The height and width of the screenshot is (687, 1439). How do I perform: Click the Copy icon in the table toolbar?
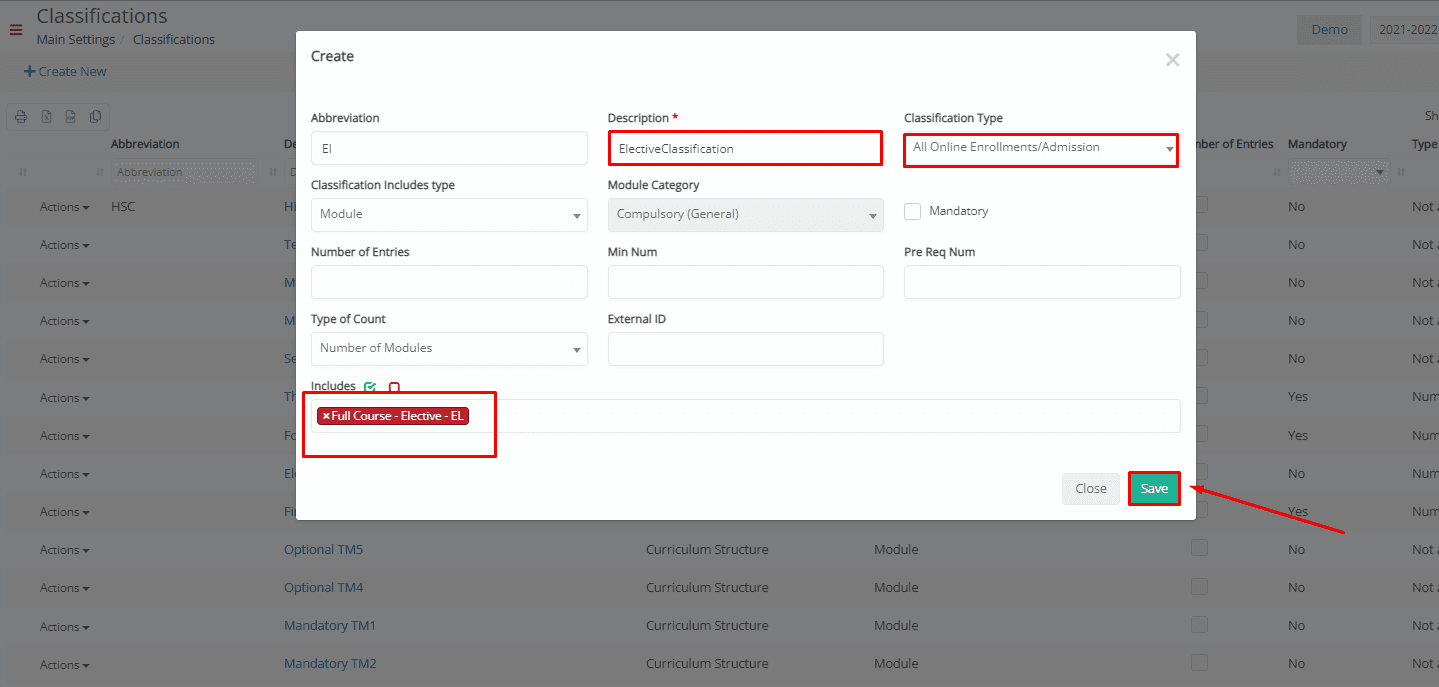[x=95, y=116]
